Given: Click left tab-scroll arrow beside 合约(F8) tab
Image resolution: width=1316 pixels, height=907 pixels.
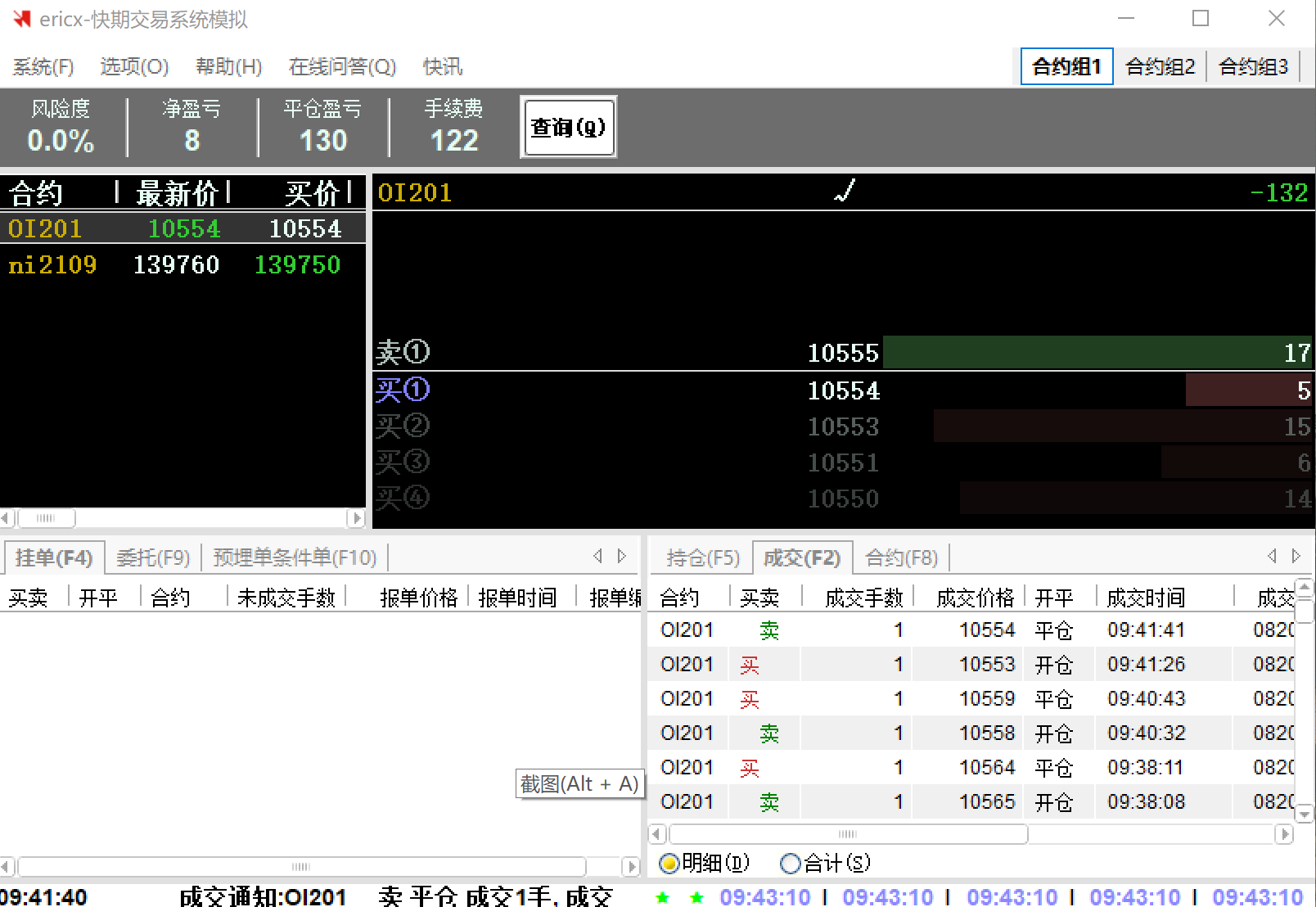Looking at the screenshot, I should [x=1272, y=557].
